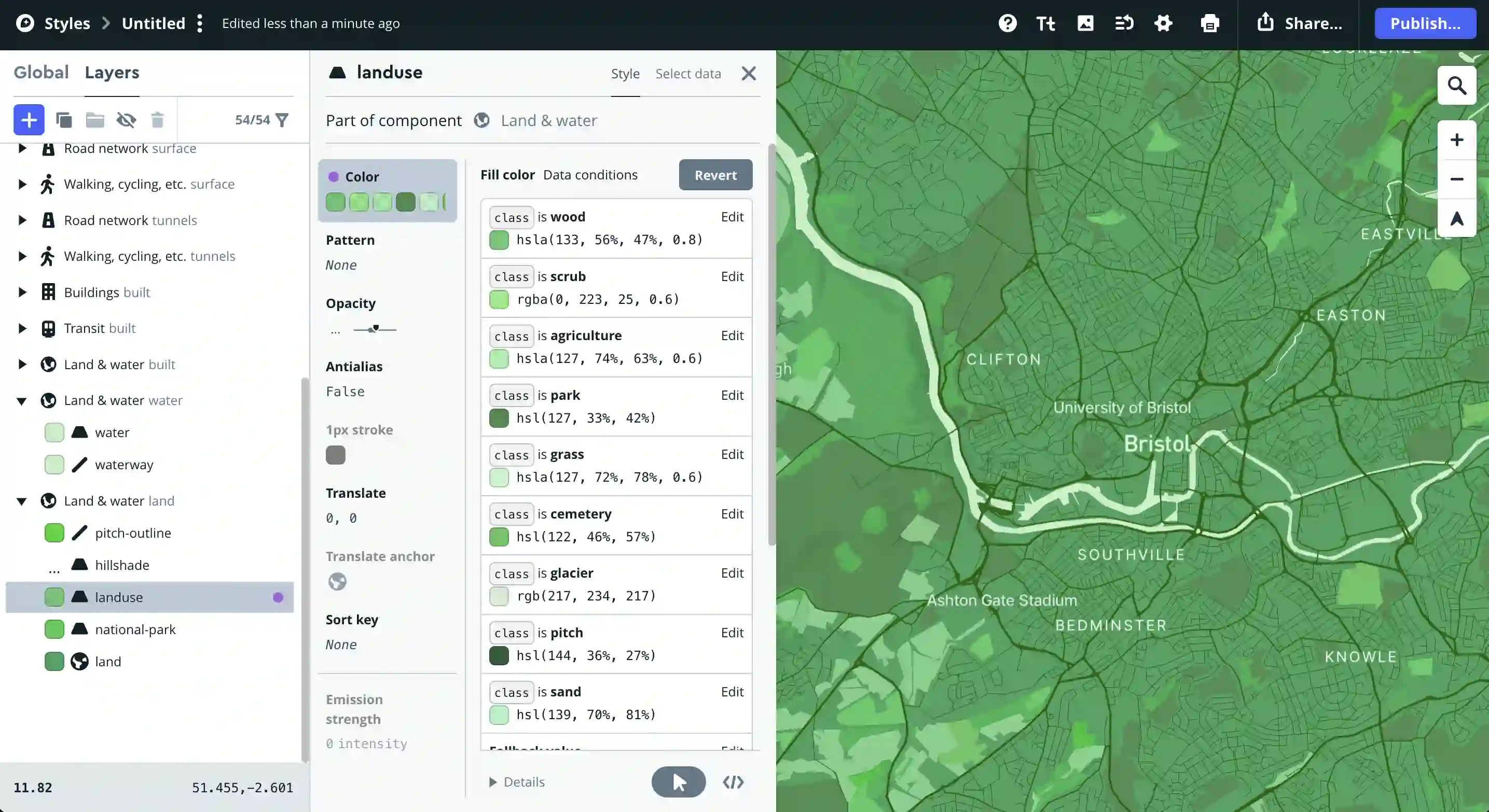Expand Walking, cycling, etc. tunnels group
Viewport: 1489px width, 812px height.
(22, 256)
